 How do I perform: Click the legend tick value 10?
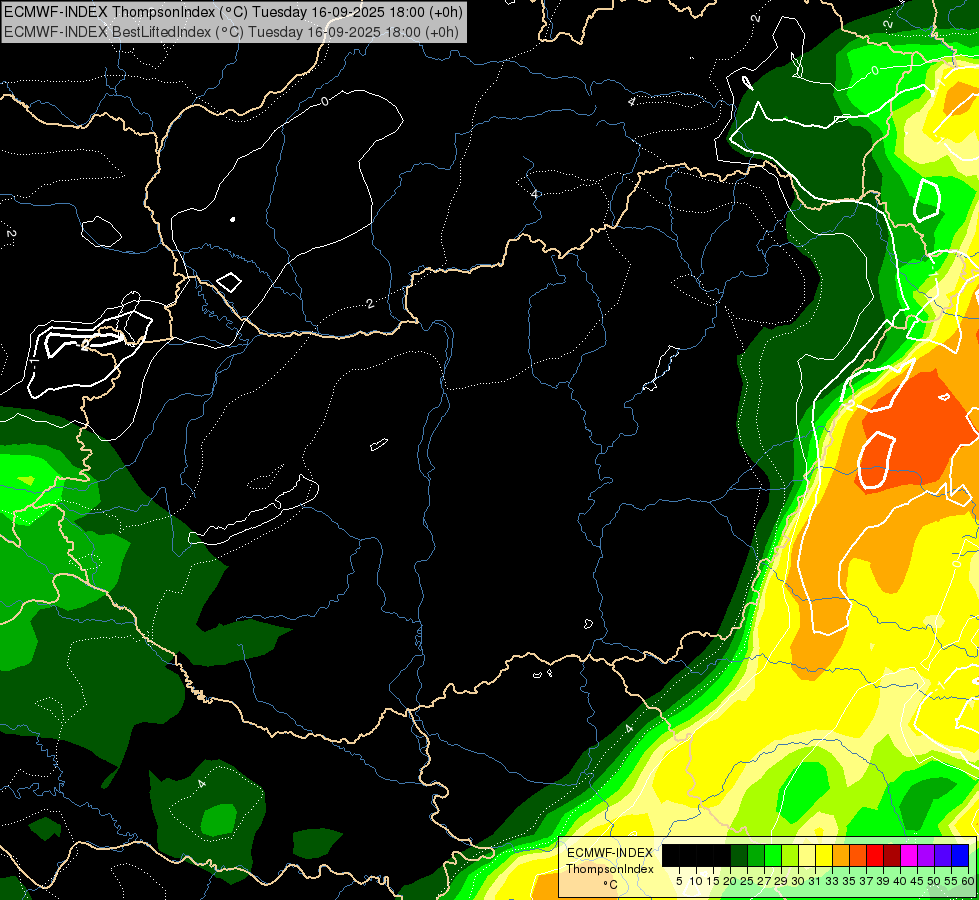(696, 881)
